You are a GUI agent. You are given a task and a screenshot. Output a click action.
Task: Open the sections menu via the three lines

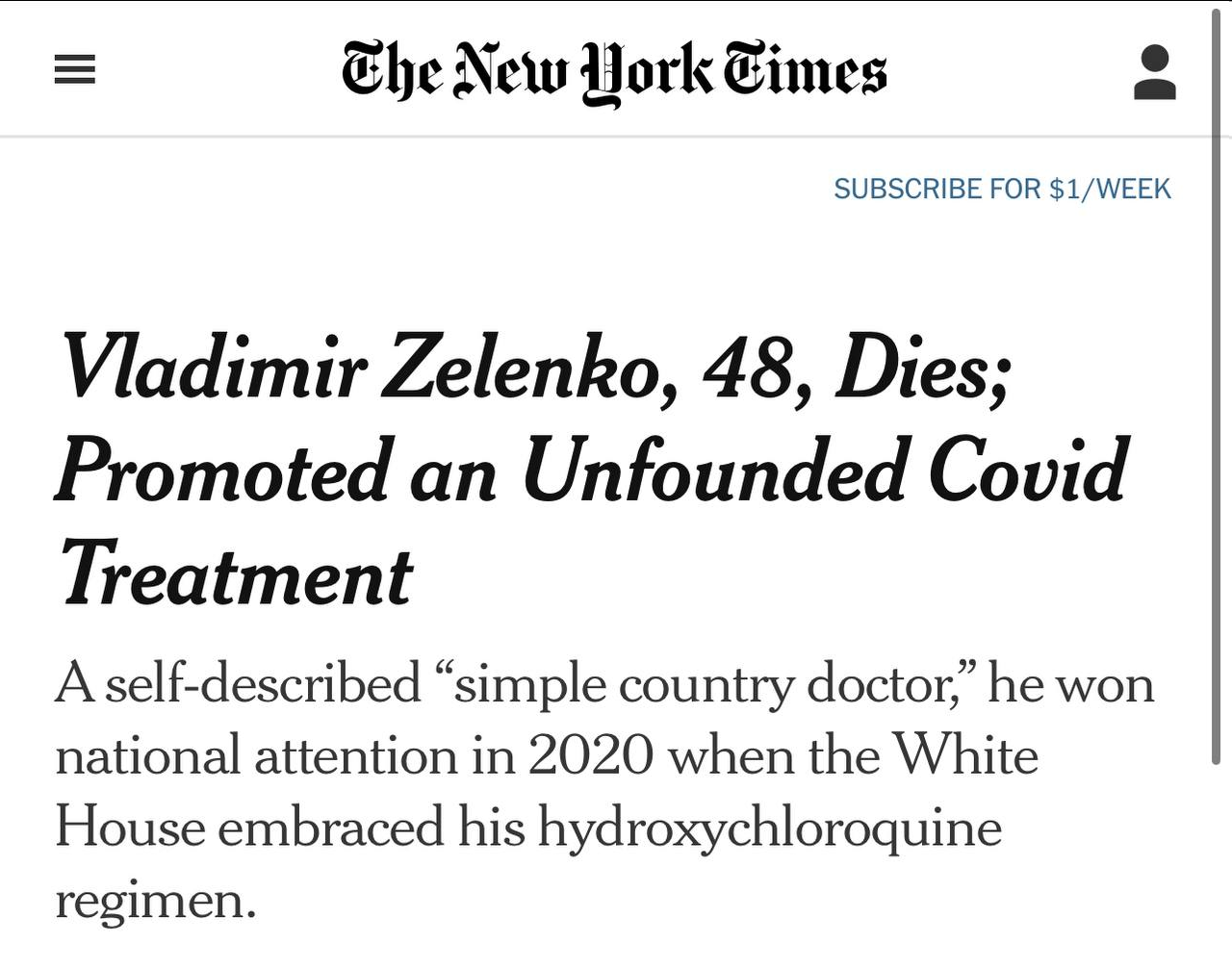pyautogui.click(x=74, y=69)
